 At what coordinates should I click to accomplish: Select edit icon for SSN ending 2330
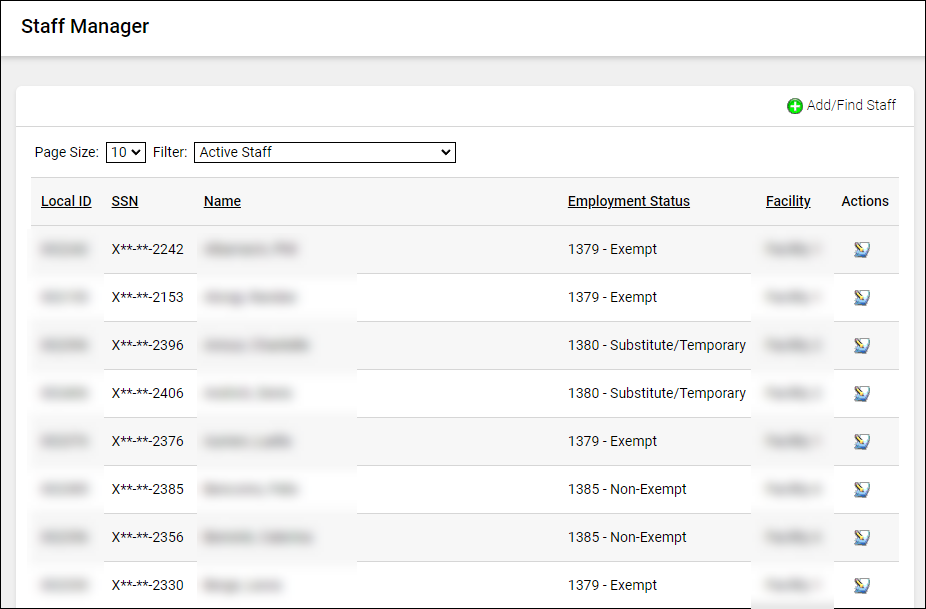click(x=861, y=586)
